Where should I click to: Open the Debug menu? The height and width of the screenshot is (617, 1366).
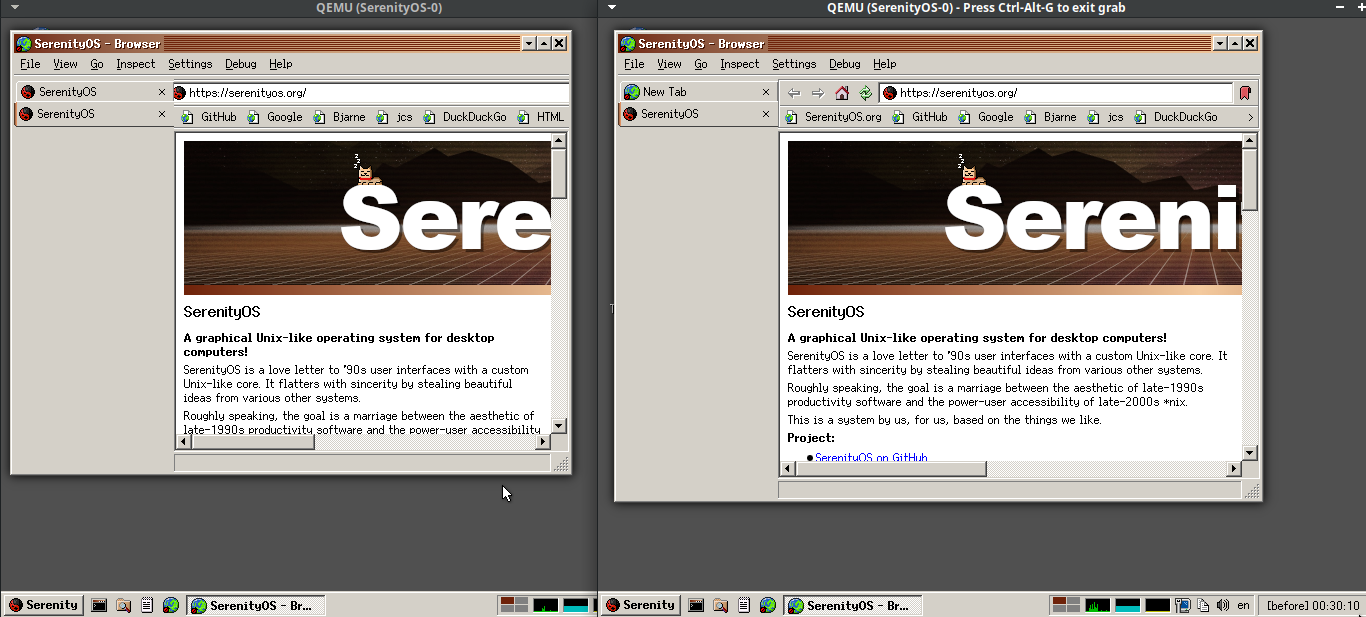point(845,63)
